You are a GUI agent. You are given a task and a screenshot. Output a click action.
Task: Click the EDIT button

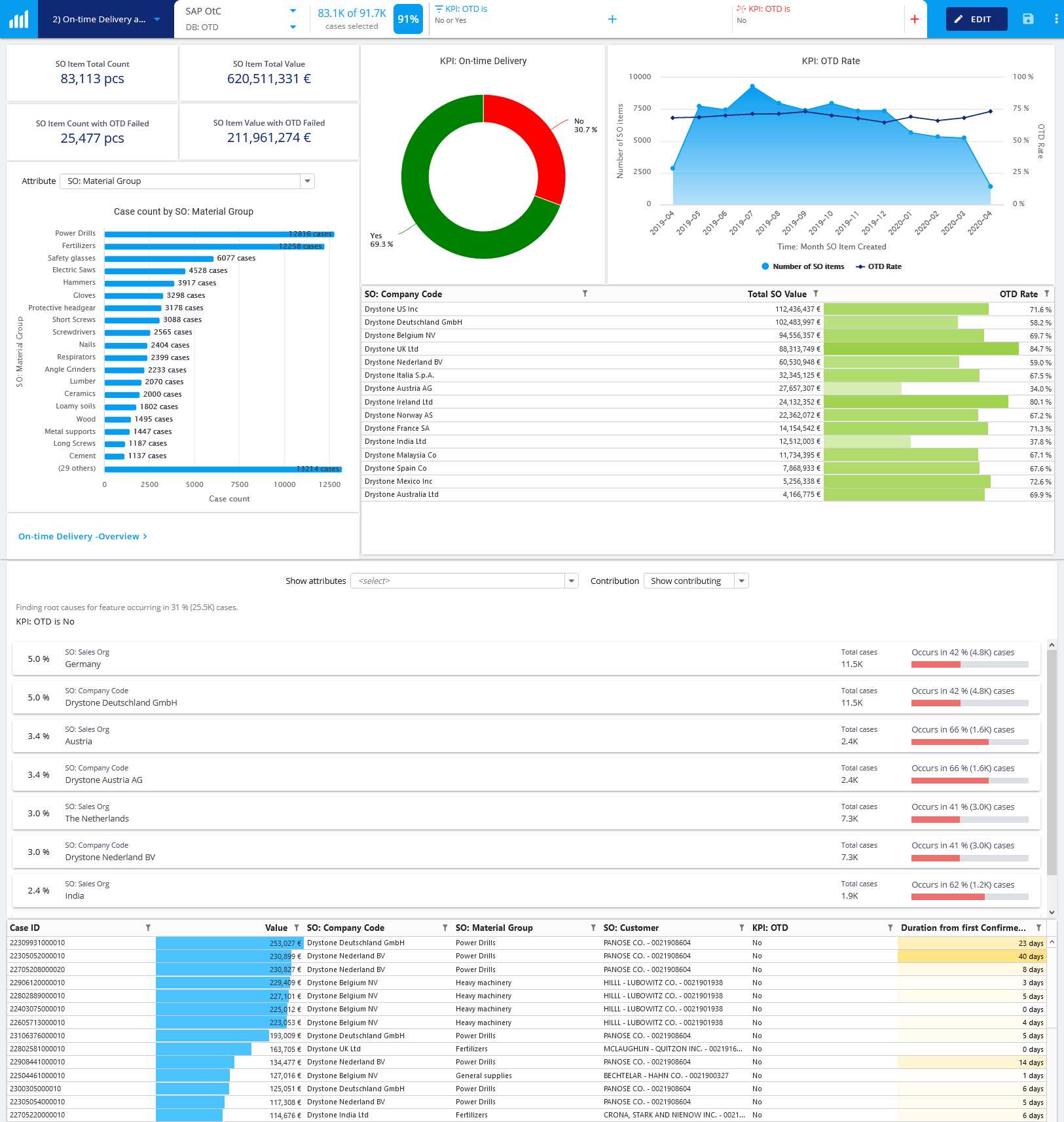(x=976, y=19)
